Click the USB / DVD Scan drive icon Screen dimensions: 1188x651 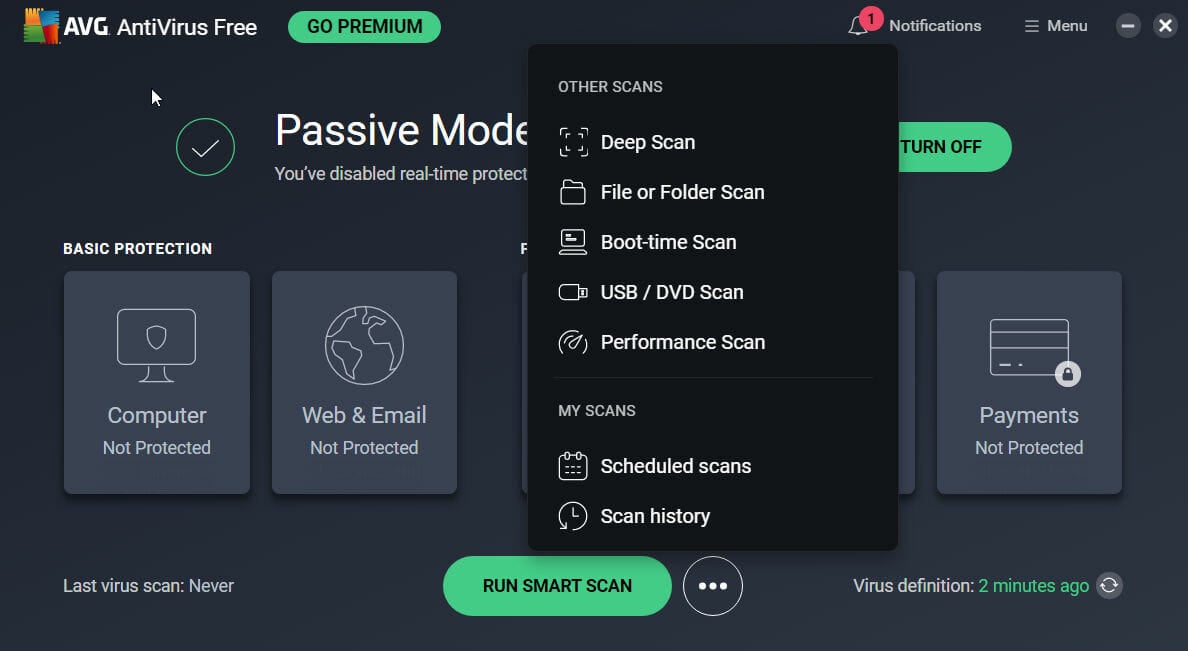point(573,292)
